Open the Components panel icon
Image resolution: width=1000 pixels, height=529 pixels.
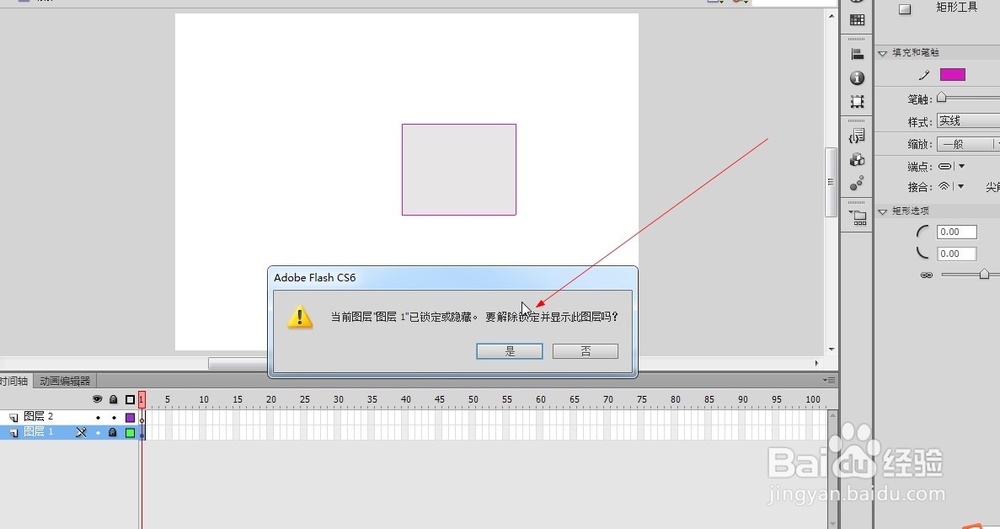(x=857, y=160)
